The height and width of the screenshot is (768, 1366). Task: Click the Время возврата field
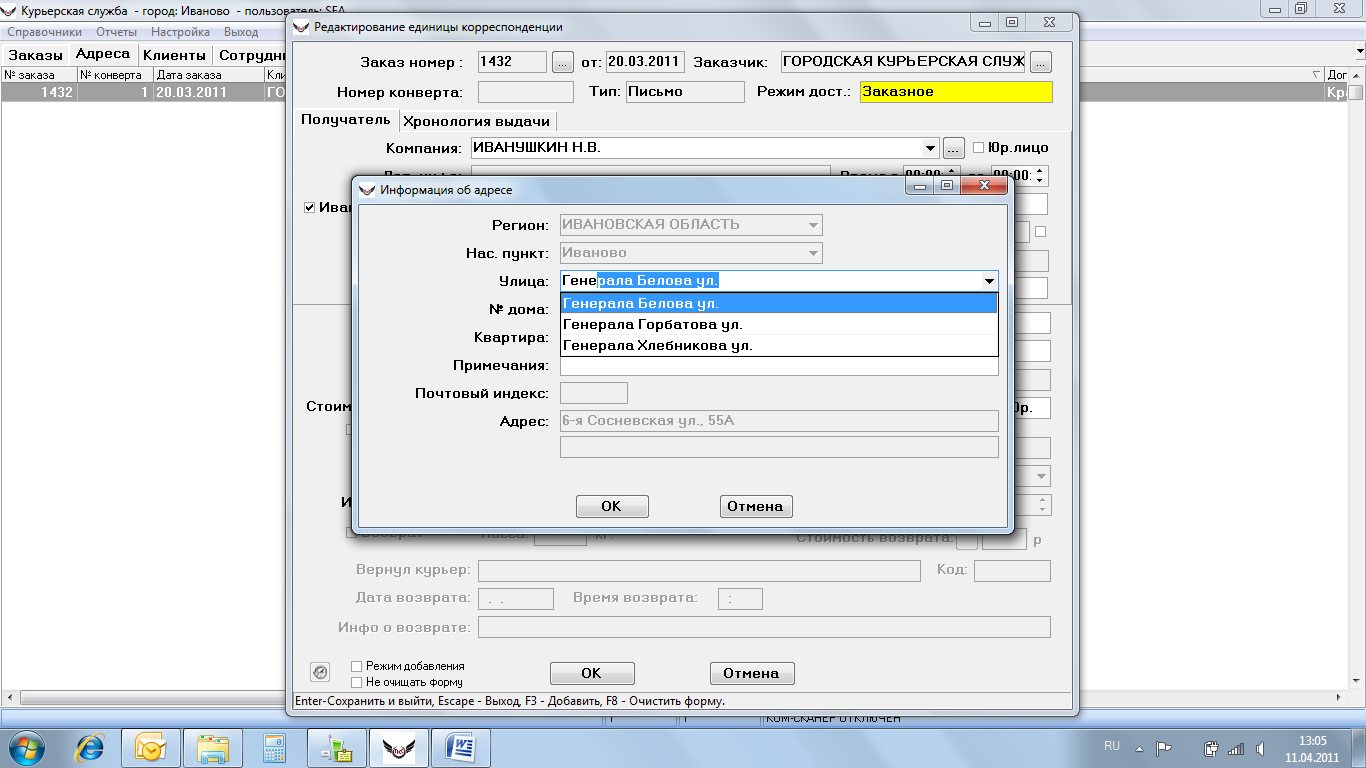[740, 599]
